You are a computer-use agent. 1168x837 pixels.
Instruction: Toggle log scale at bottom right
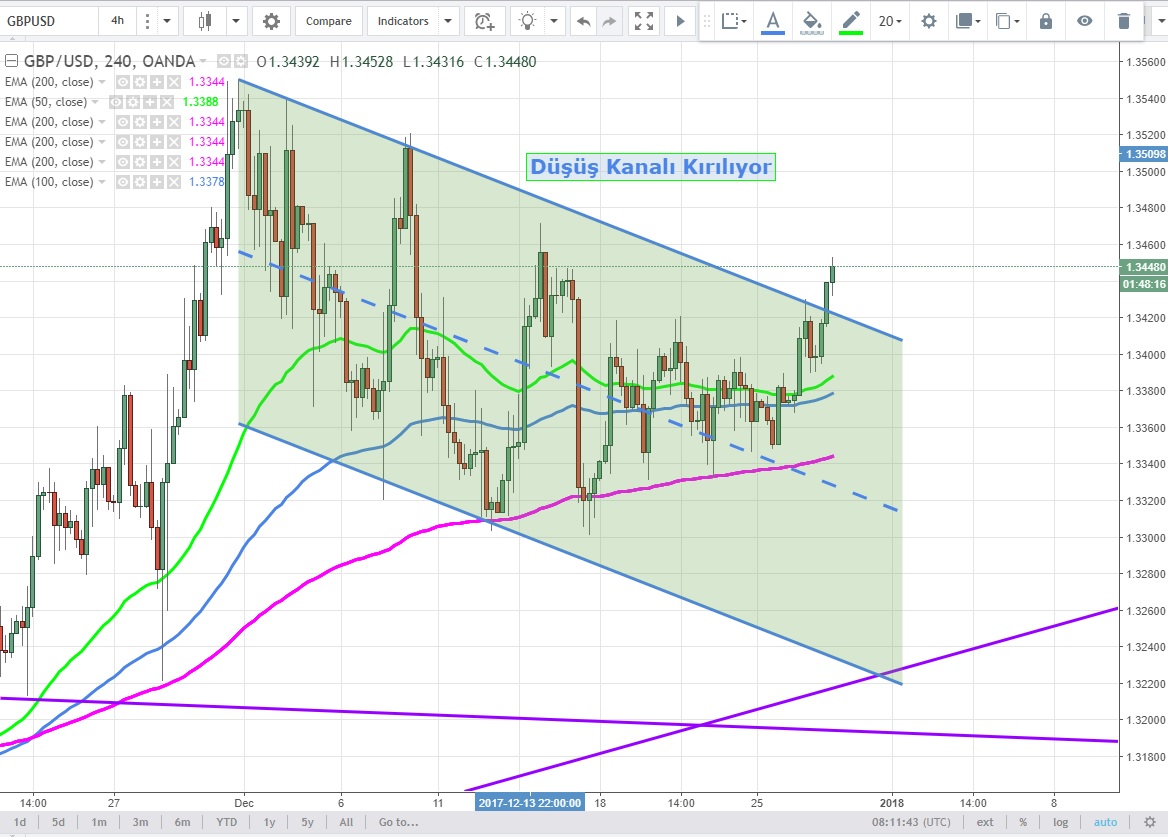coord(1060,822)
